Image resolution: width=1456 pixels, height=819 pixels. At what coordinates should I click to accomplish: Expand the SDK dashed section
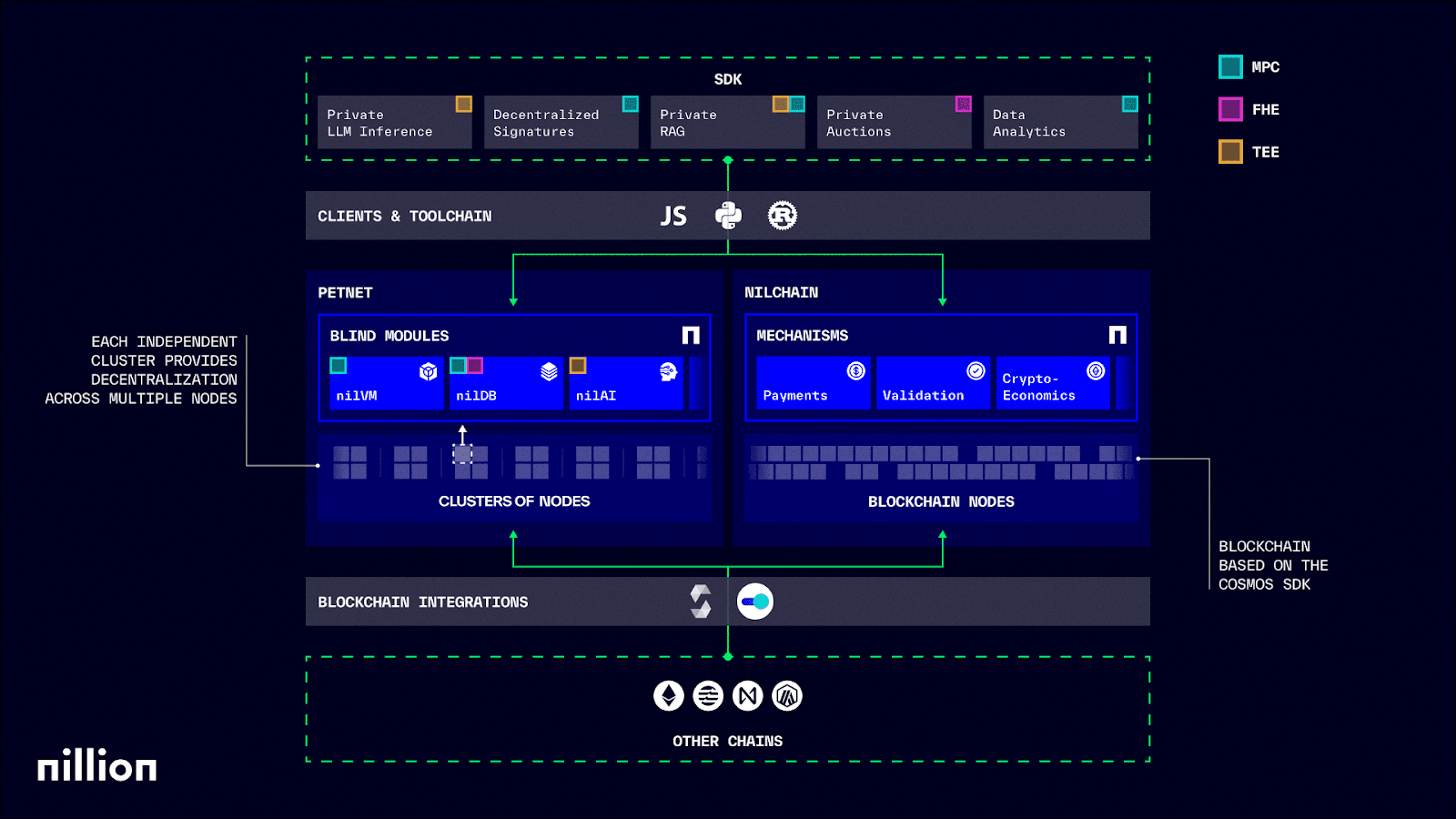728,79
